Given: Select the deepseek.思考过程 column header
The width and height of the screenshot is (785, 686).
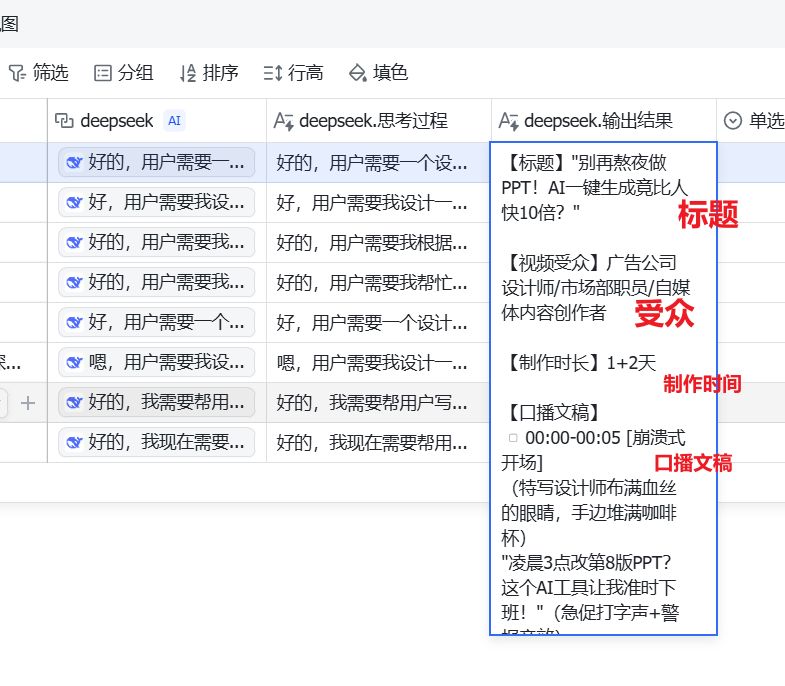Looking at the screenshot, I should pos(378,121).
